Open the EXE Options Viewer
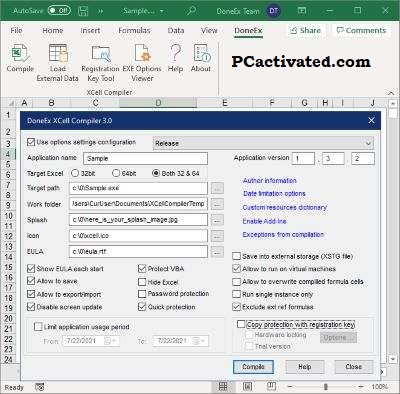 point(142,63)
